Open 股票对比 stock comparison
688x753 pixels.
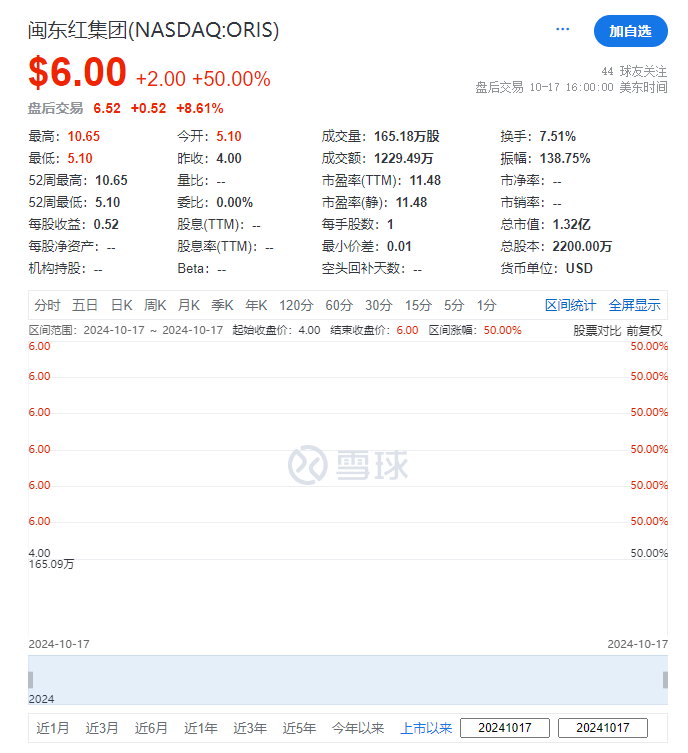point(597,330)
